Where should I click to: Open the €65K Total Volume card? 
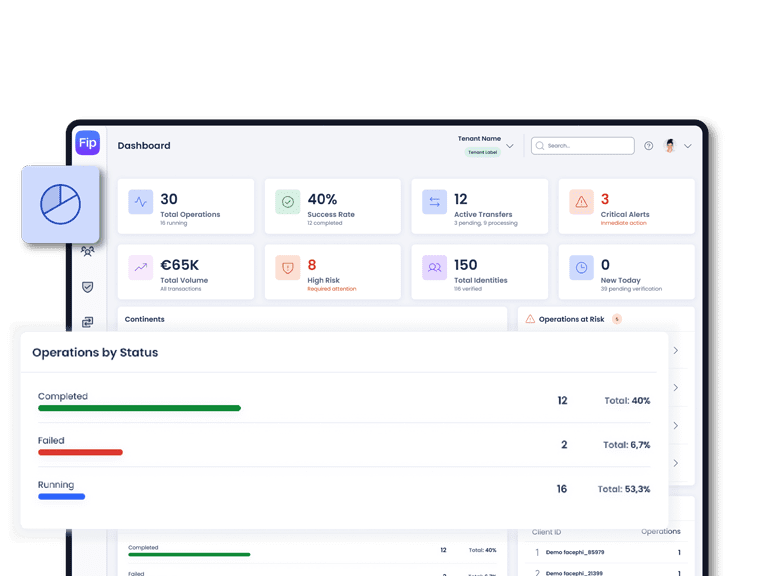(186, 272)
